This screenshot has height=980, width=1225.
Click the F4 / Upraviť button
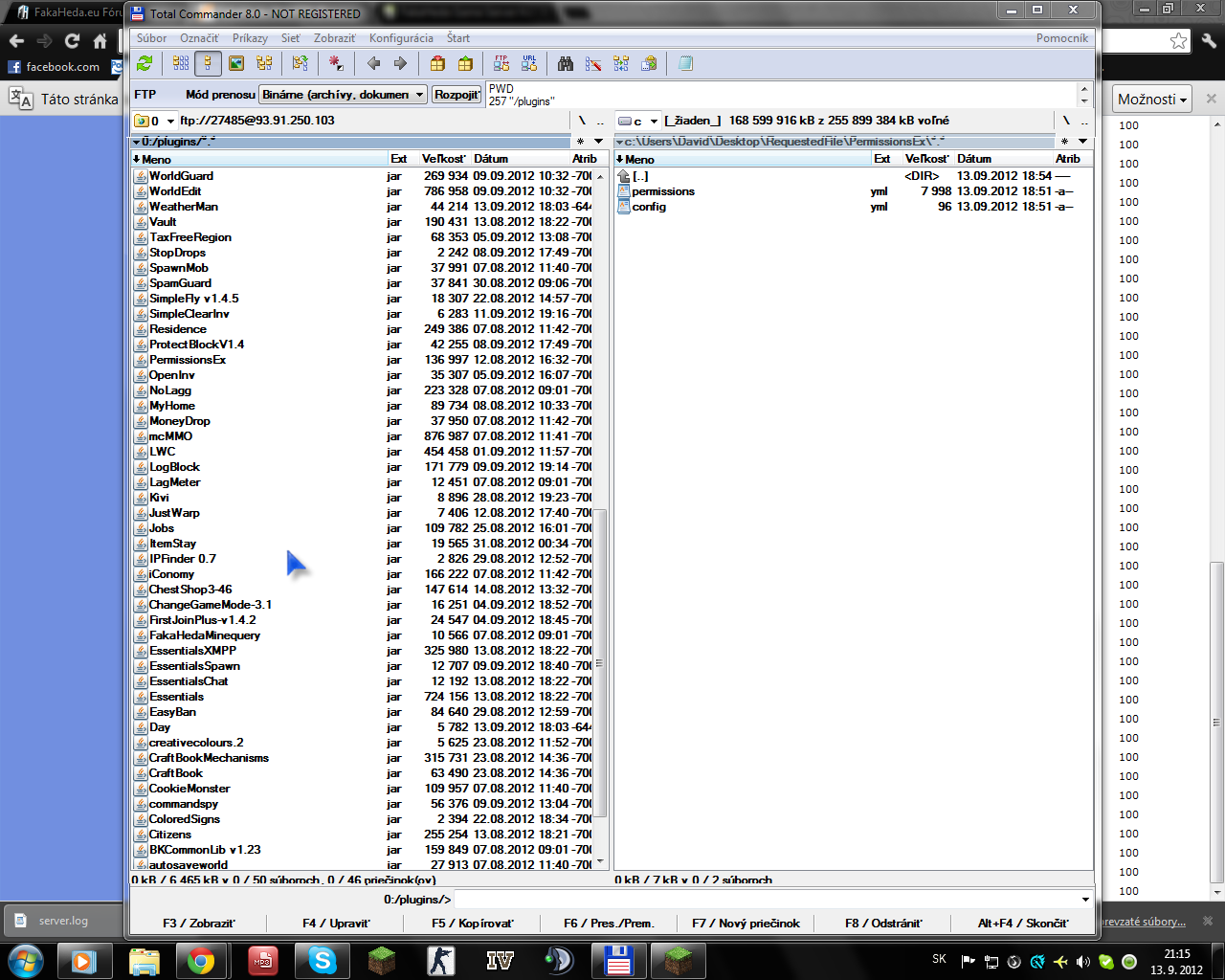click(336, 924)
